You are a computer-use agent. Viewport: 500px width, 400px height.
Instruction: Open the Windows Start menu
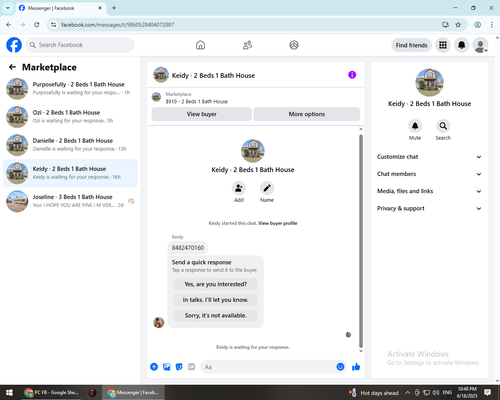point(9,393)
